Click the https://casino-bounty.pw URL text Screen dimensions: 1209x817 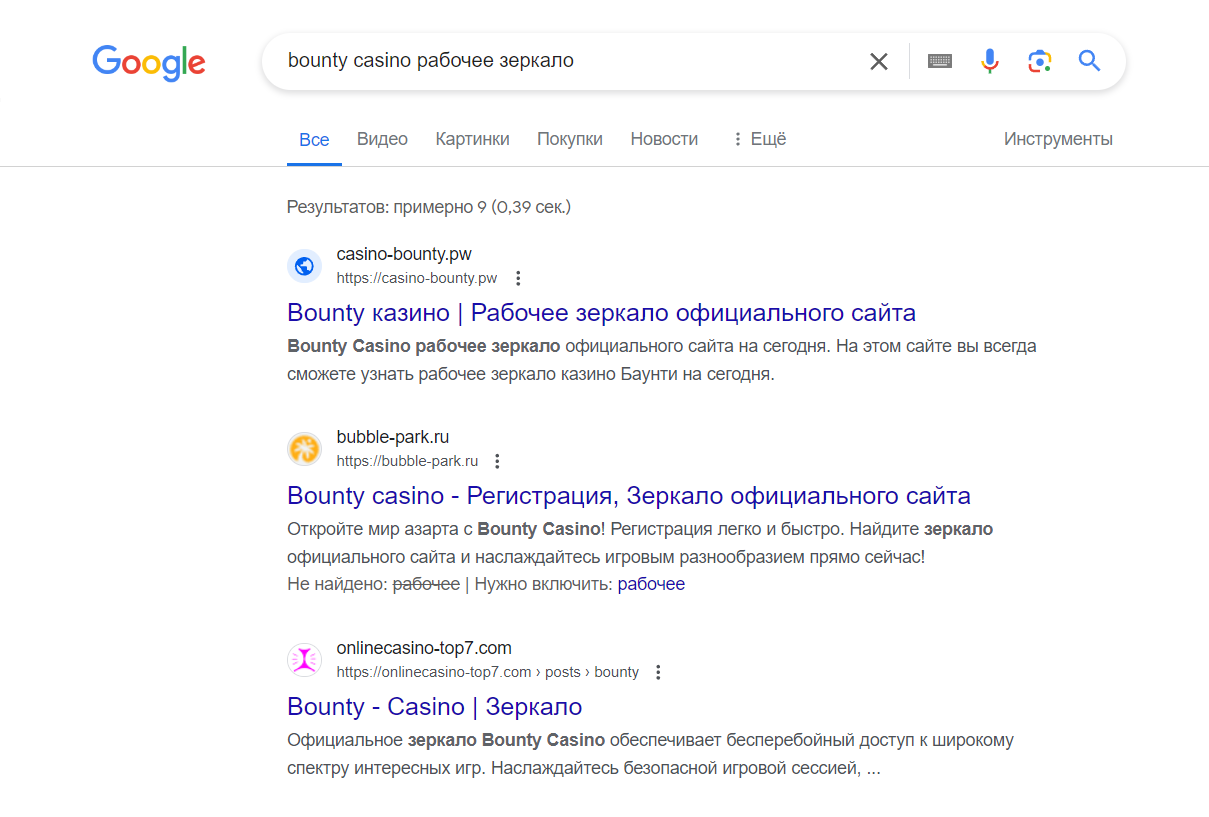[416, 278]
